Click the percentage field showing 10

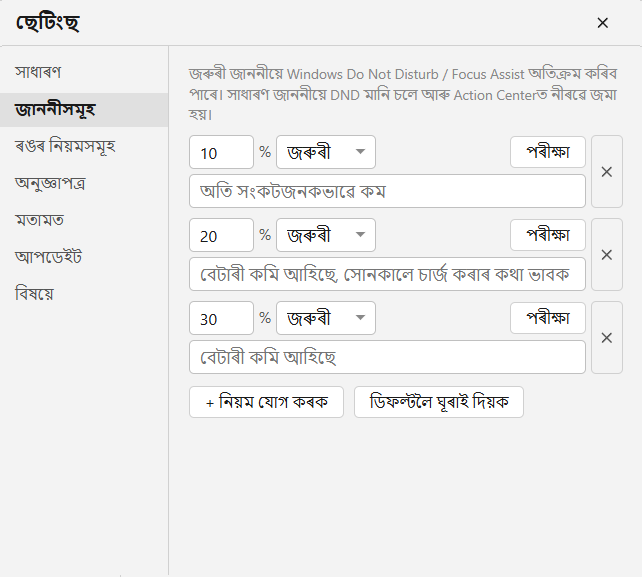(x=222, y=152)
